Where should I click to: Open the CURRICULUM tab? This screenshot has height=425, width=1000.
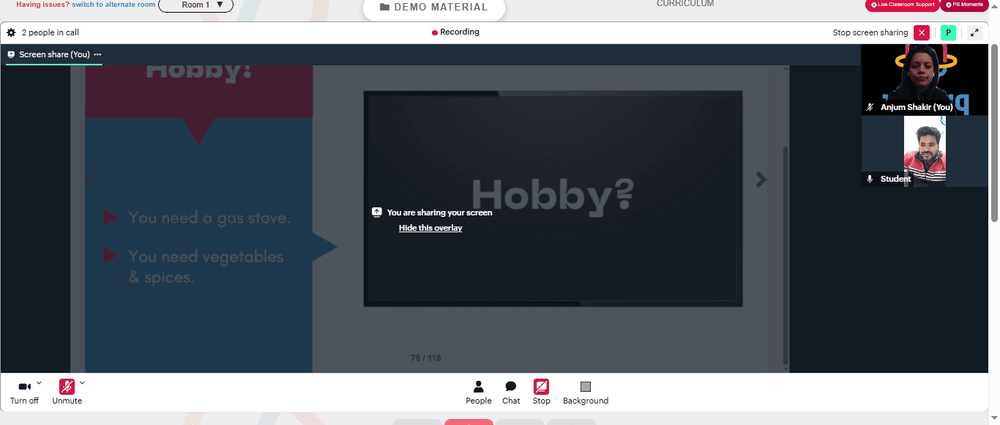coord(685,4)
